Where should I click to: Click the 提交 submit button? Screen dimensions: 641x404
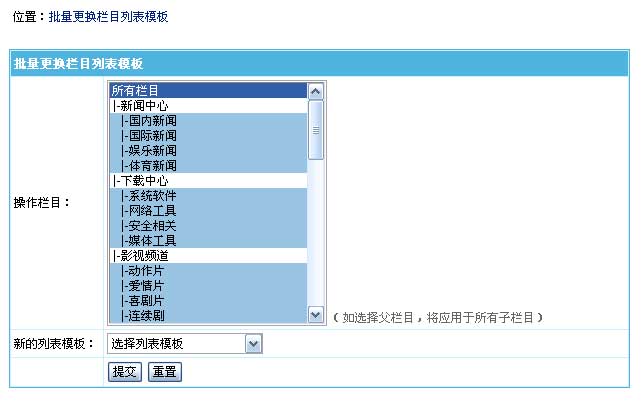[x=124, y=372]
